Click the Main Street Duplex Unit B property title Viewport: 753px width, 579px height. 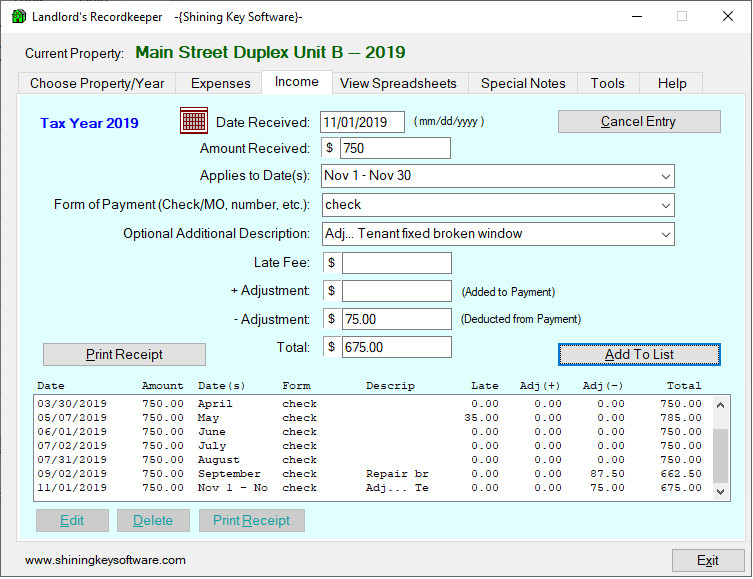tap(270, 52)
